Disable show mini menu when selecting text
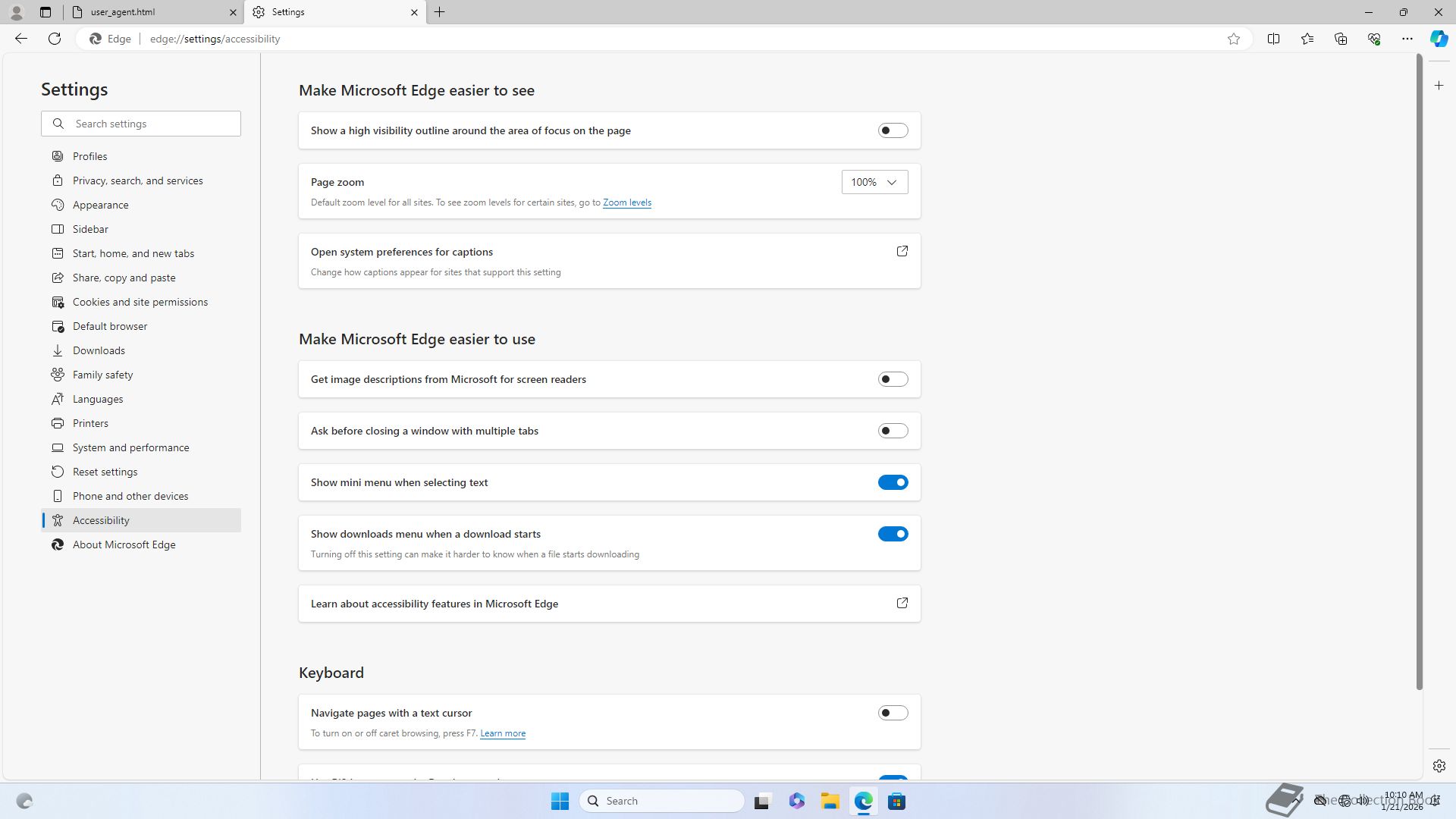The height and width of the screenshot is (819, 1456). (893, 482)
